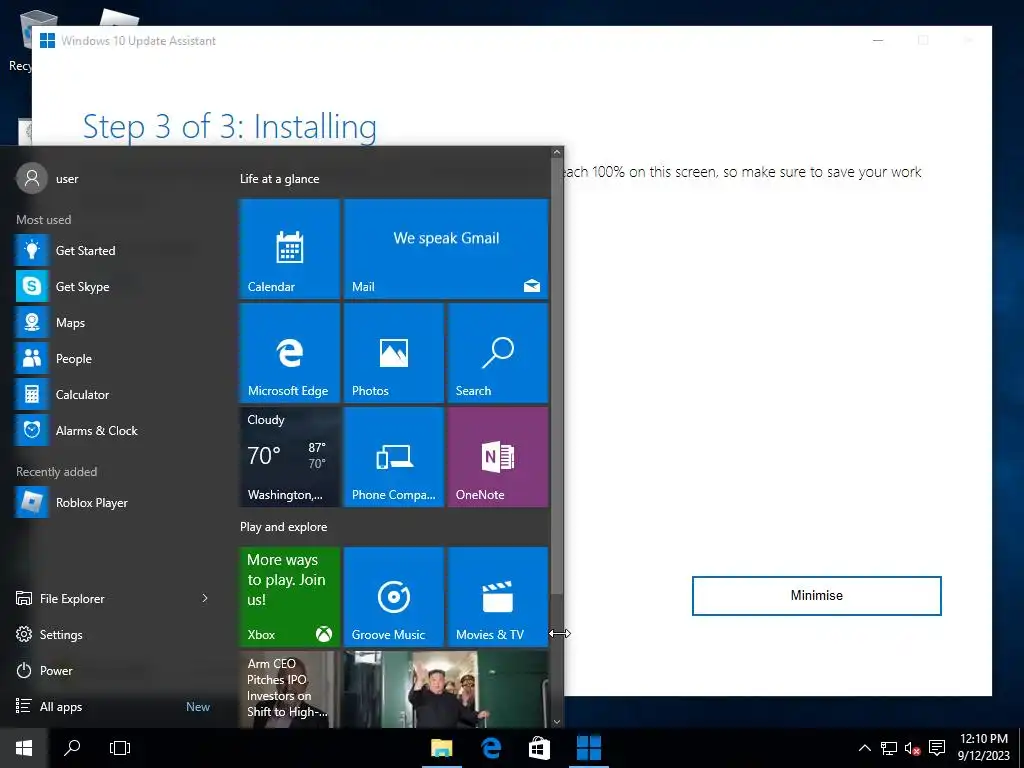Open File Explorer on taskbar
The height and width of the screenshot is (768, 1024).
[441, 748]
